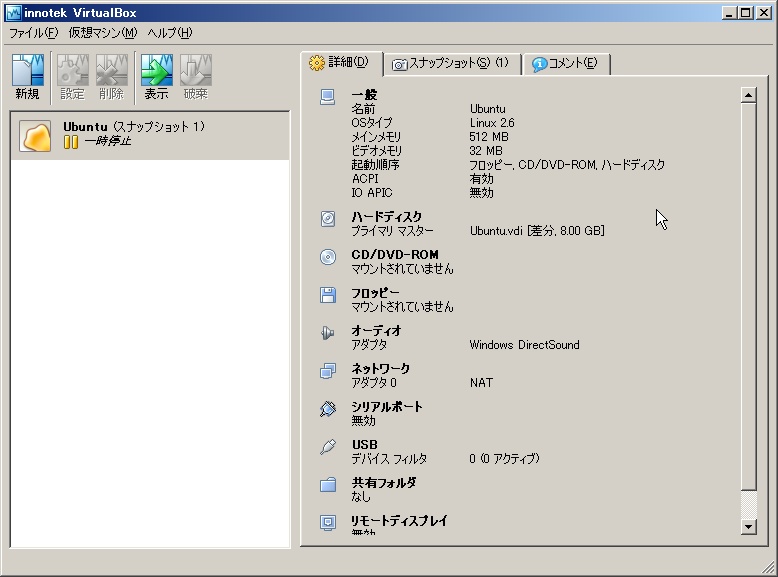Click the boot order フロッピー, CD/DVD-ROM, ハードディスク value
This screenshot has width=778, height=577.
[567, 165]
